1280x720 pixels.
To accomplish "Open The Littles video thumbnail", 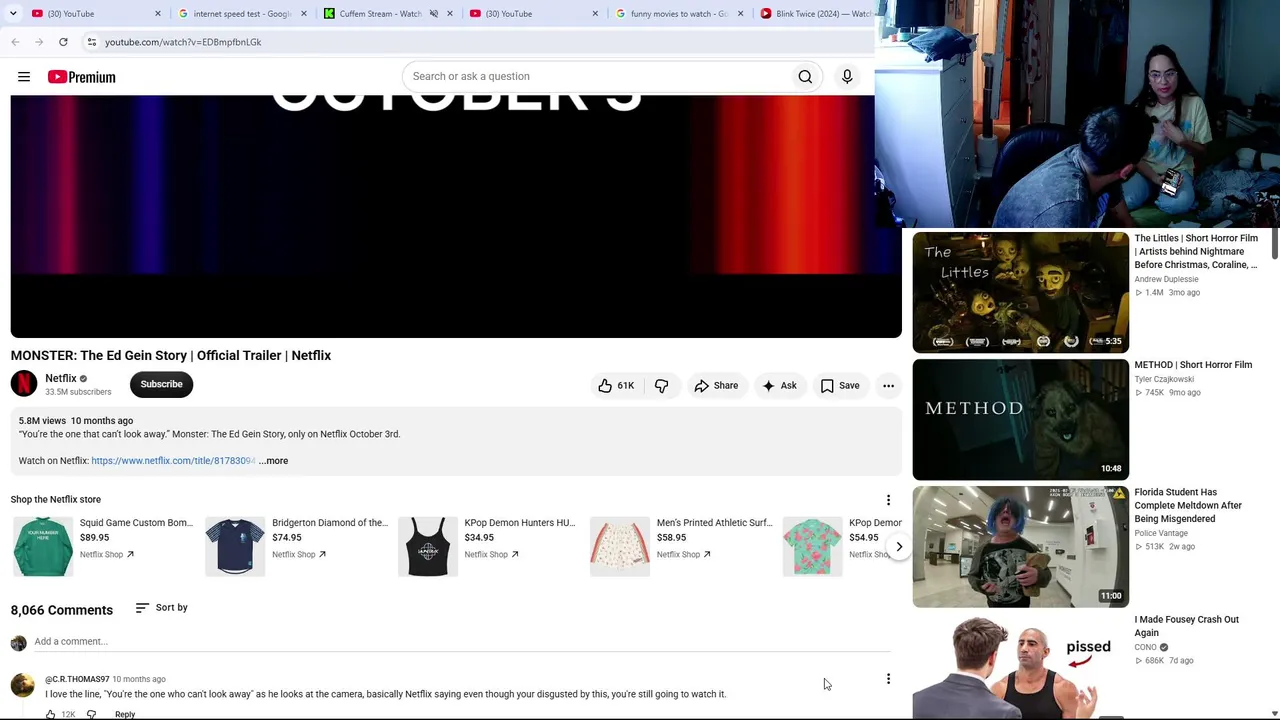I will click(x=1020, y=292).
